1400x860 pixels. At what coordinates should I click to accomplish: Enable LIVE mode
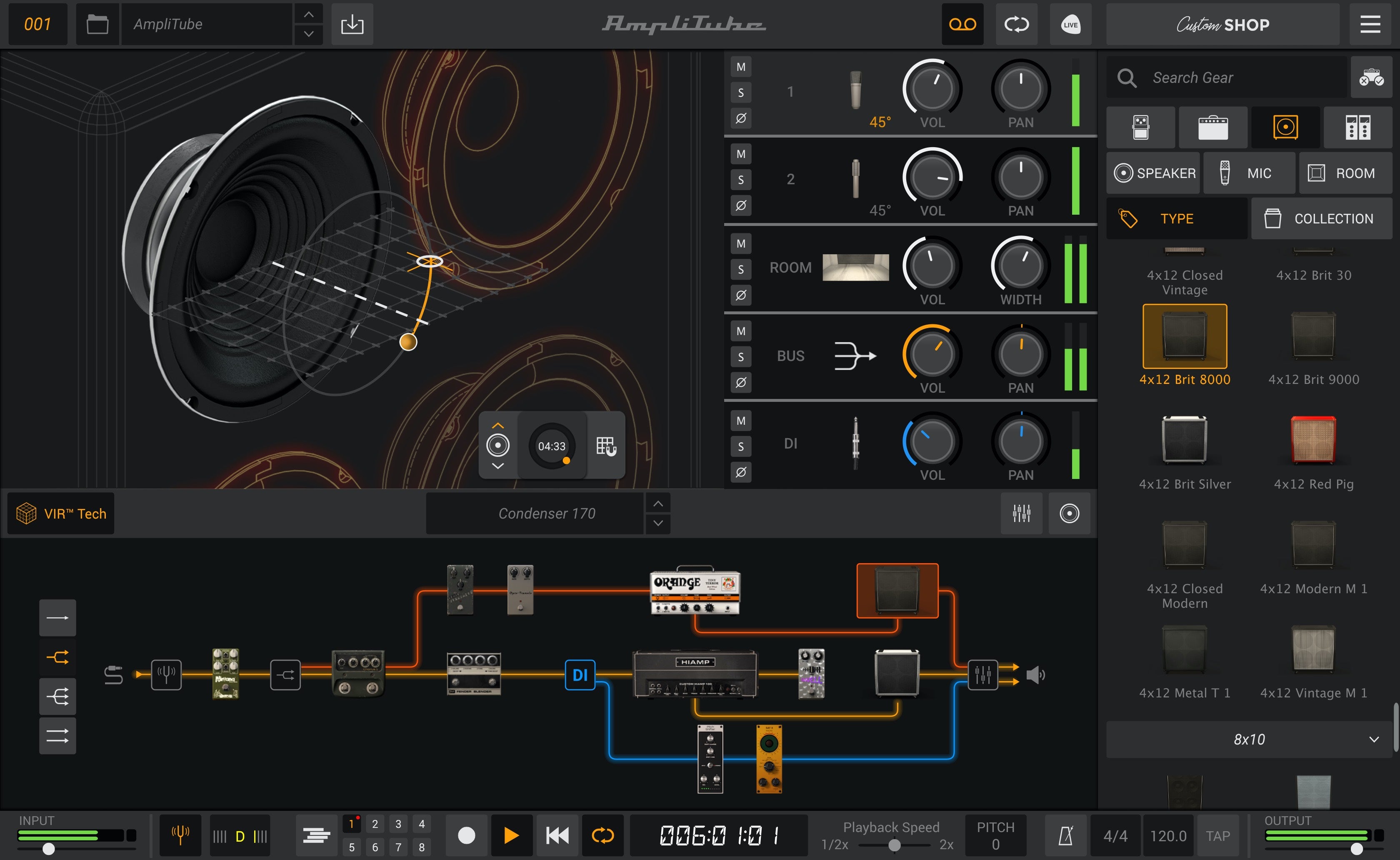coord(1070,25)
